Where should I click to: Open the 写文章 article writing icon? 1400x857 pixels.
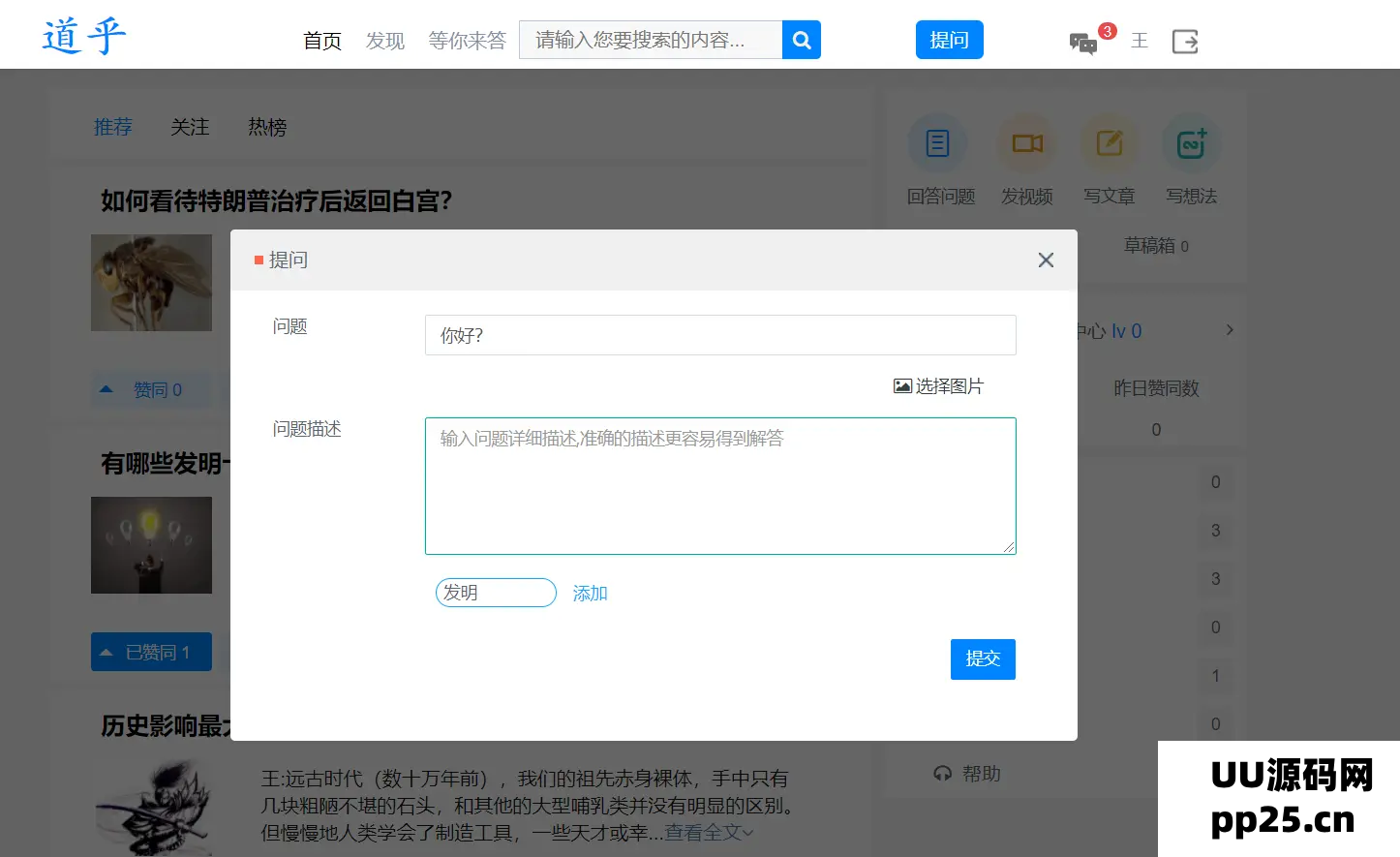(x=1109, y=142)
